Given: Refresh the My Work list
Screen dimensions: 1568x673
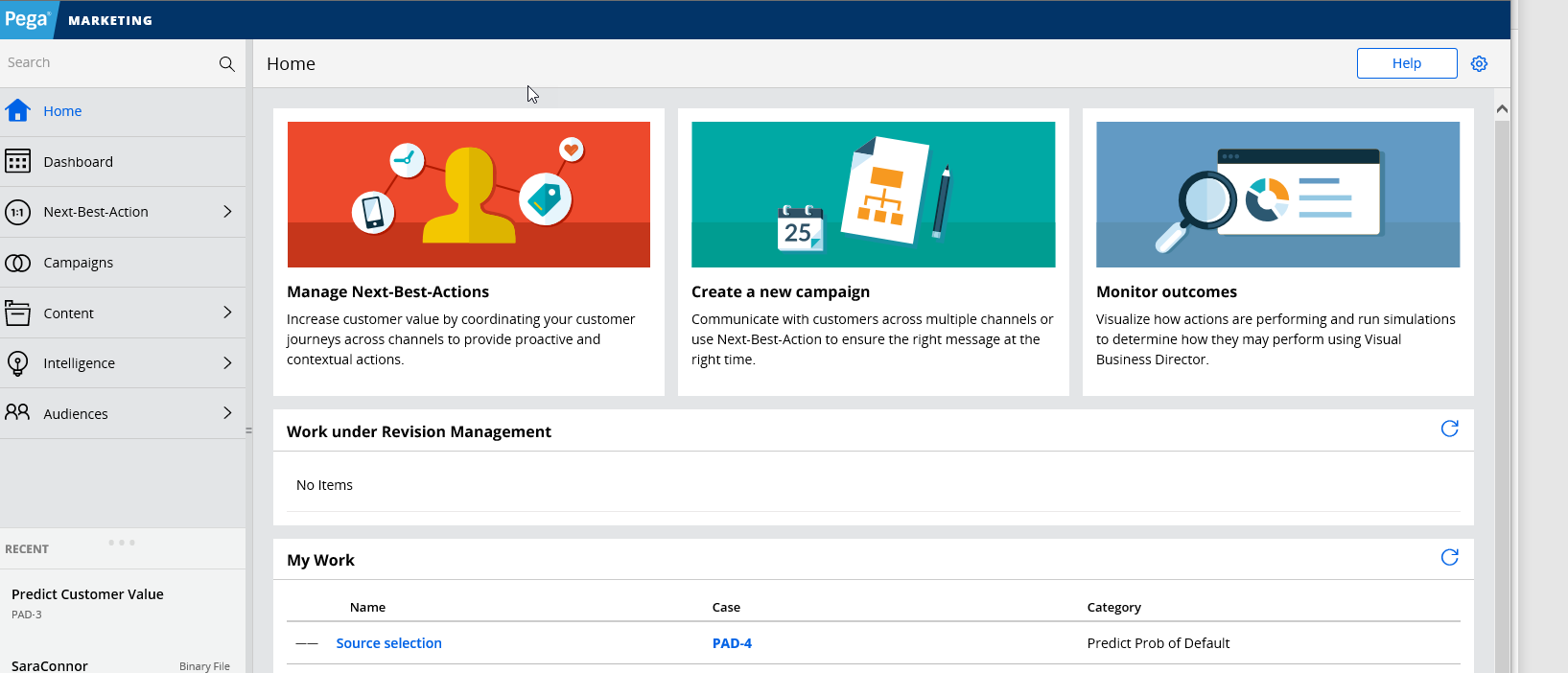Looking at the screenshot, I should (x=1449, y=557).
